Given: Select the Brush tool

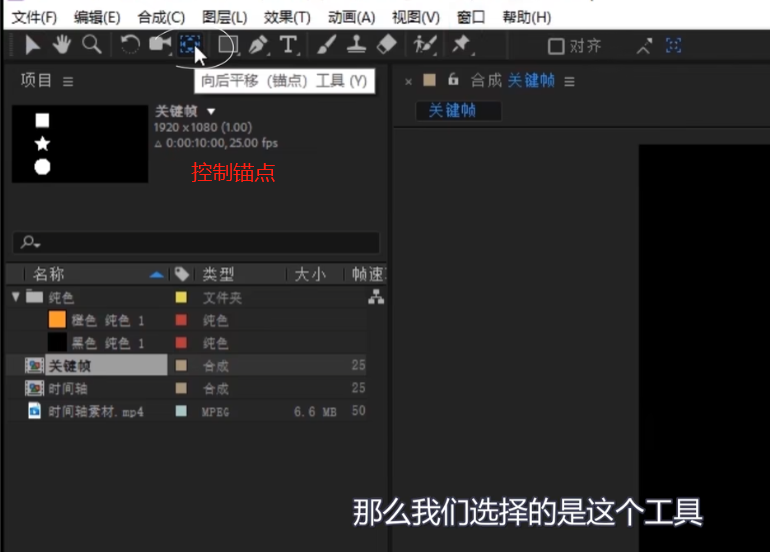Looking at the screenshot, I should point(327,45).
